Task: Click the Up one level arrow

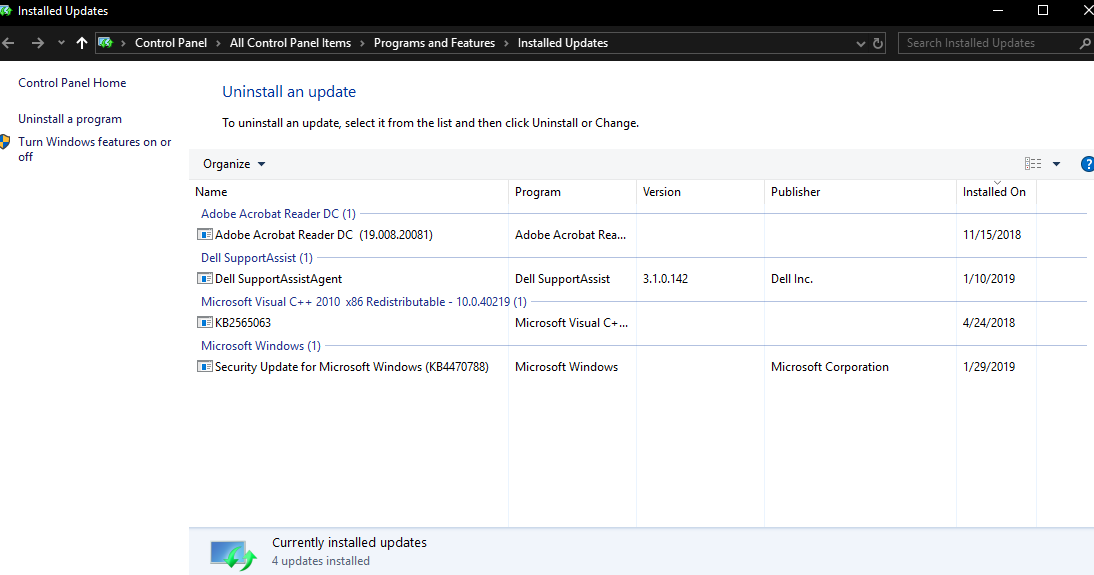Action: pyautogui.click(x=82, y=43)
